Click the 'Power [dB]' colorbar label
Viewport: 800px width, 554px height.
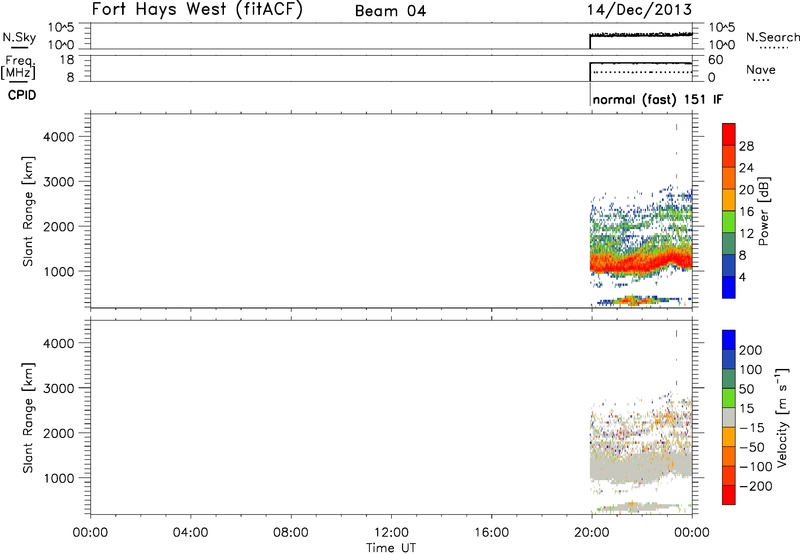763,211
